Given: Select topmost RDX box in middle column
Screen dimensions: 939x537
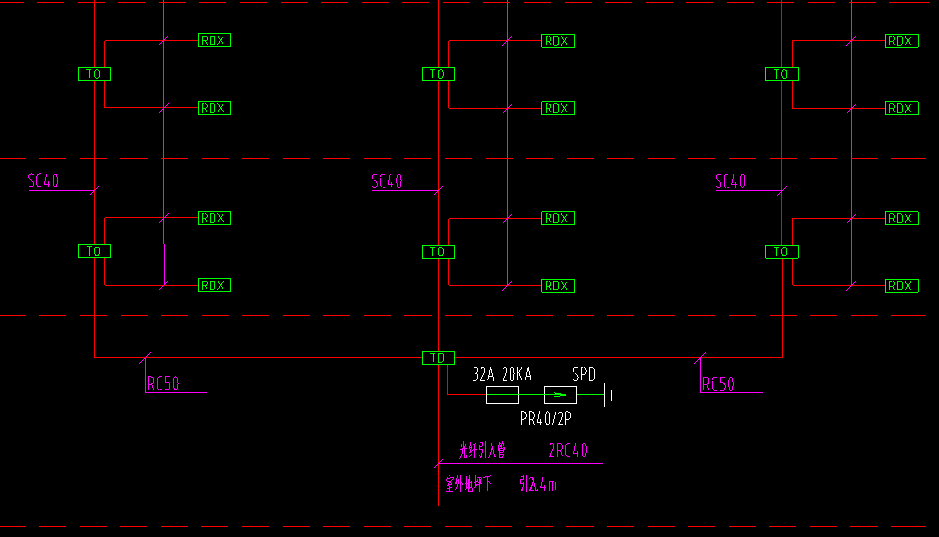Looking at the screenshot, I should click(558, 41).
